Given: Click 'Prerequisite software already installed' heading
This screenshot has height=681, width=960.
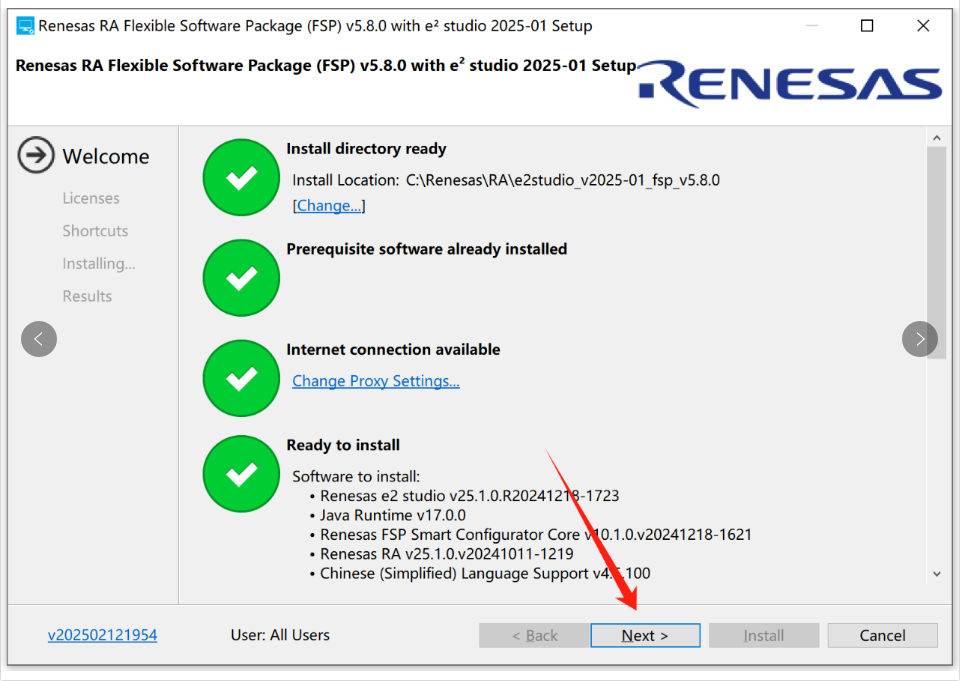Looking at the screenshot, I should pyautogui.click(x=427, y=249).
